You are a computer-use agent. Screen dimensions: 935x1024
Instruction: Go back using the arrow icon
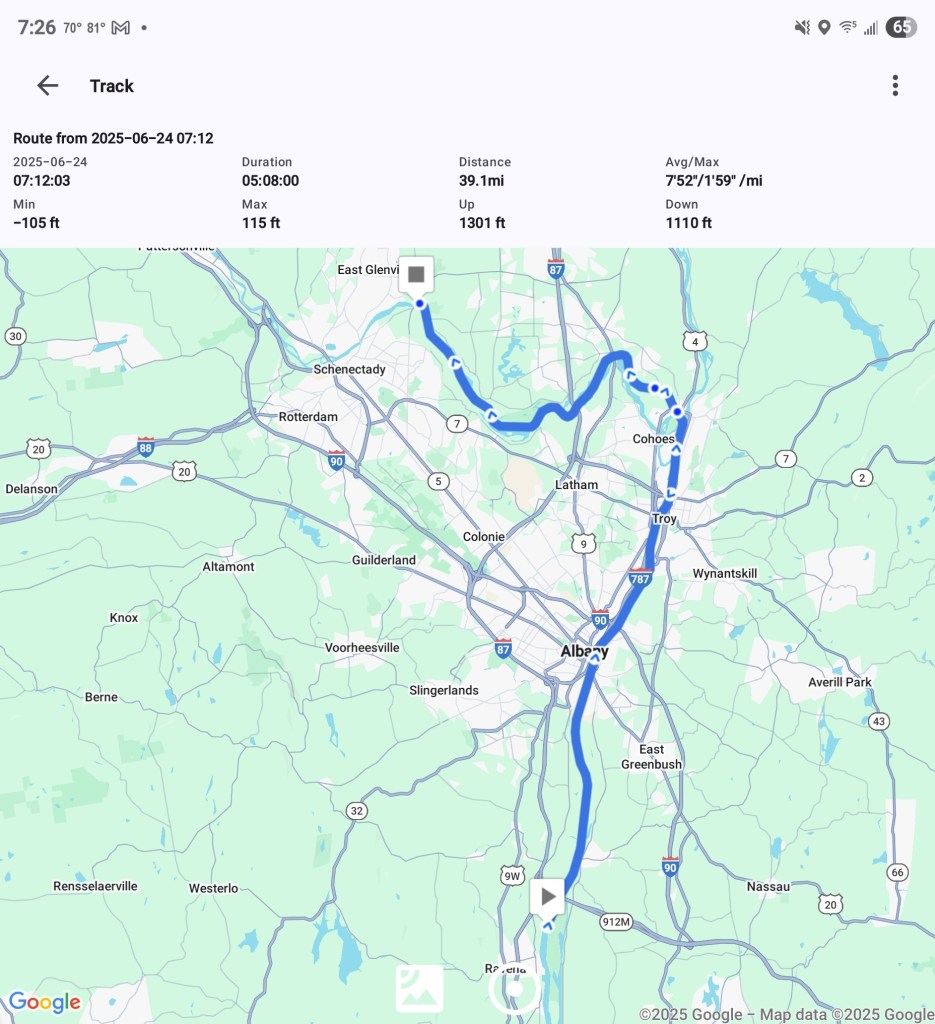click(47, 86)
